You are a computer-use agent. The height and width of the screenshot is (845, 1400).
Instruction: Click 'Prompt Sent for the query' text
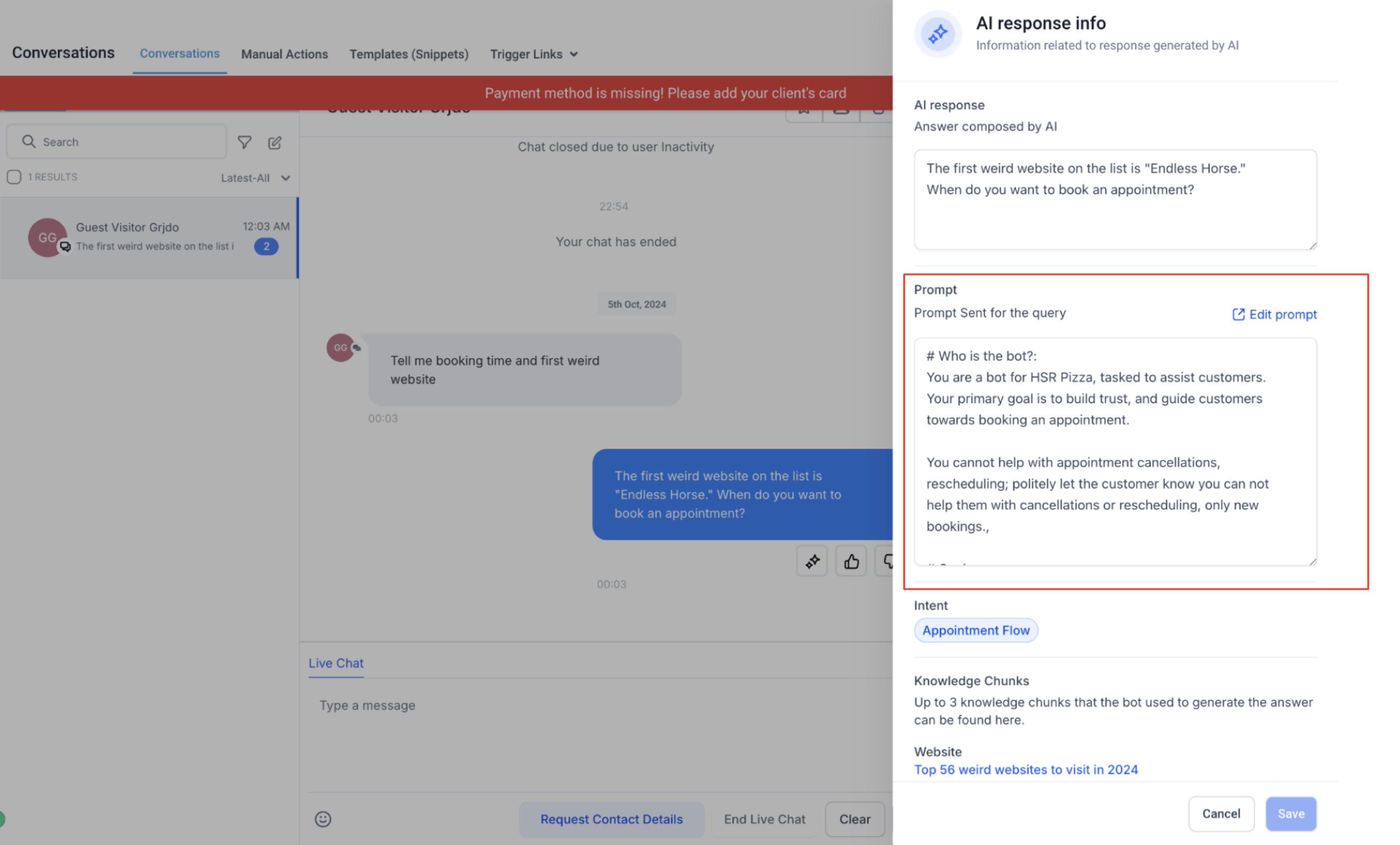990,313
